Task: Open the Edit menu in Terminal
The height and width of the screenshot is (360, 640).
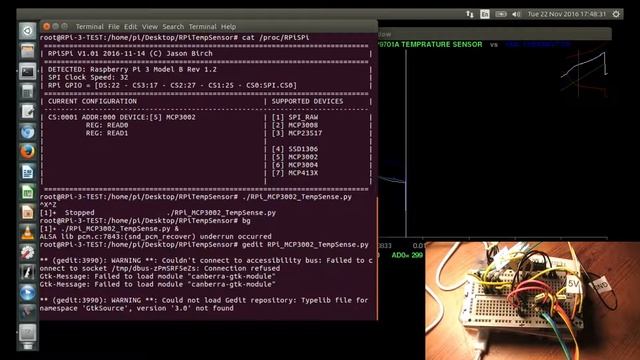Action: coord(131,27)
